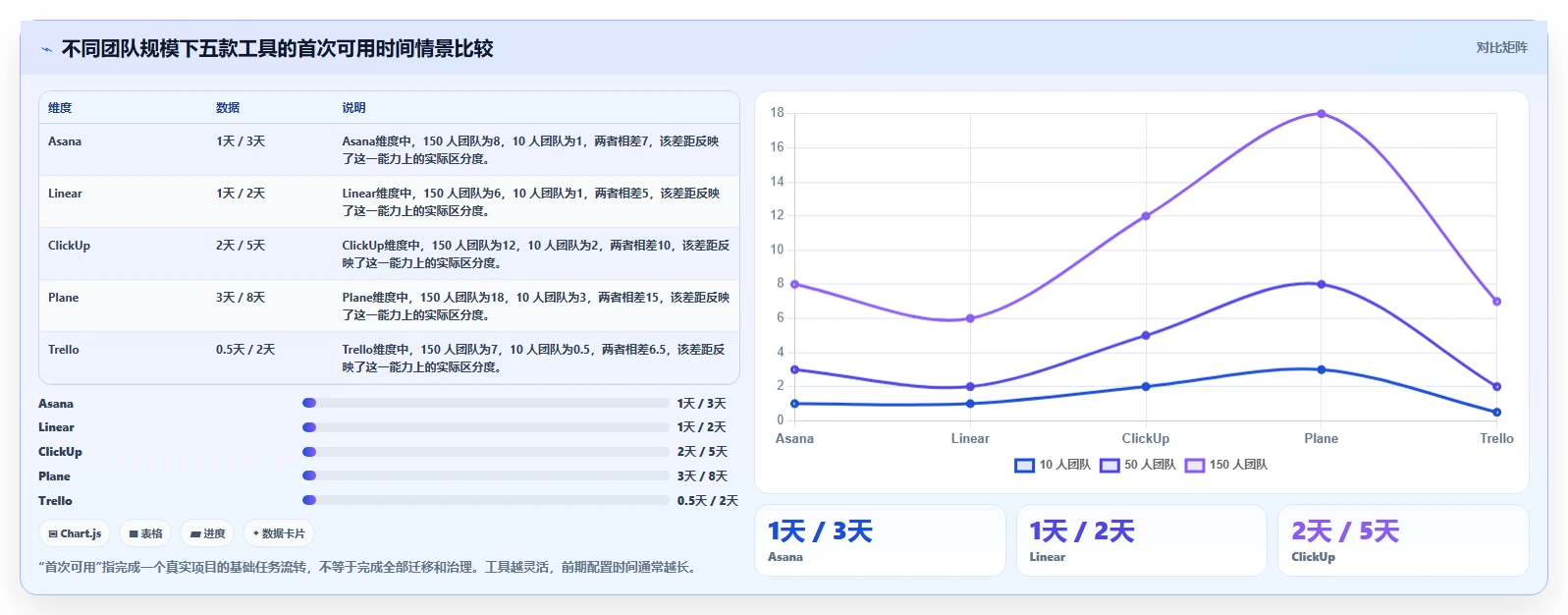Click the 150 人团队 point at Linear
Viewport: 1568px width, 615px height.
(970, 318)
